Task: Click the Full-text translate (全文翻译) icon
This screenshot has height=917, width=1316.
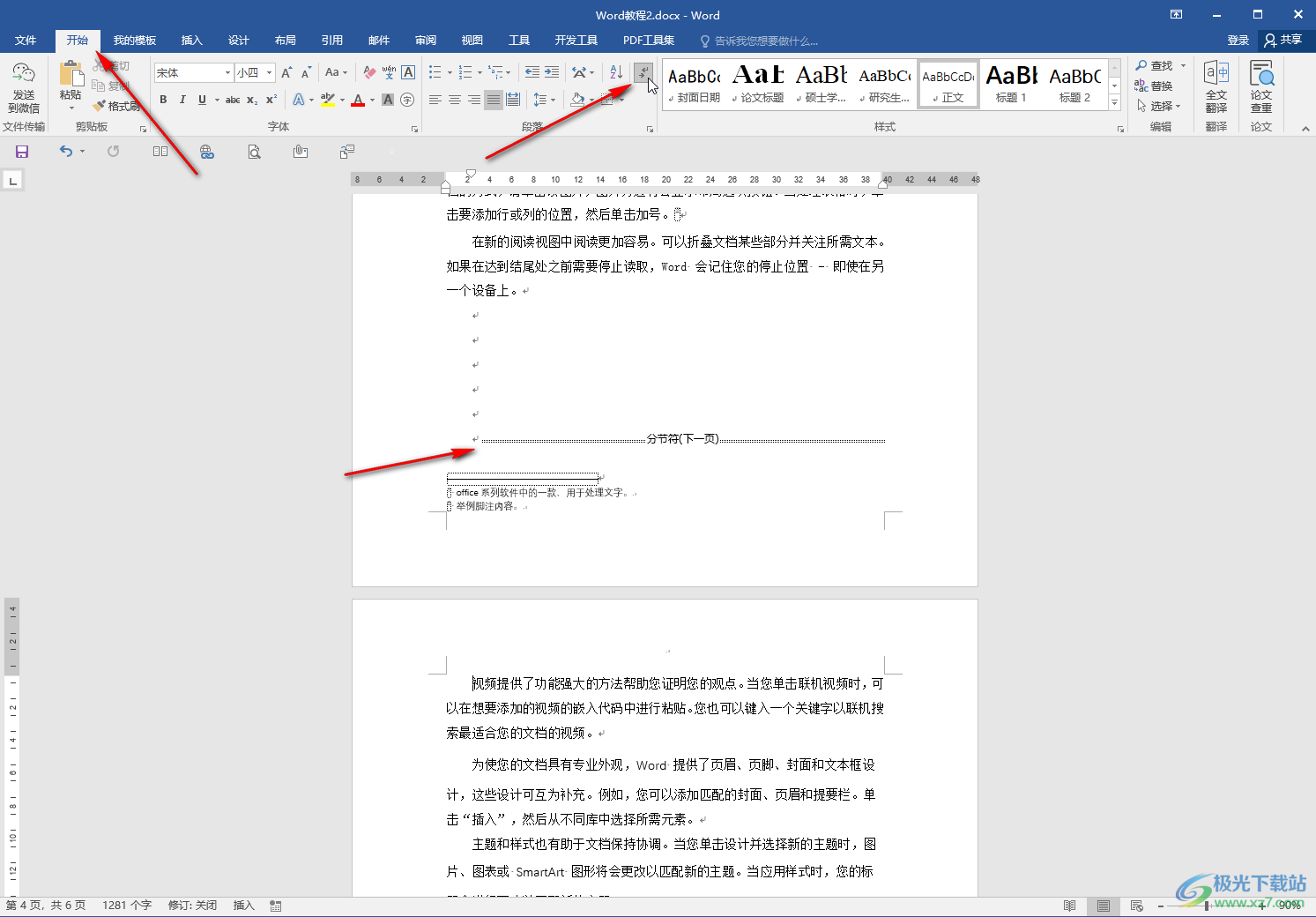Action: click(1216, 86)
